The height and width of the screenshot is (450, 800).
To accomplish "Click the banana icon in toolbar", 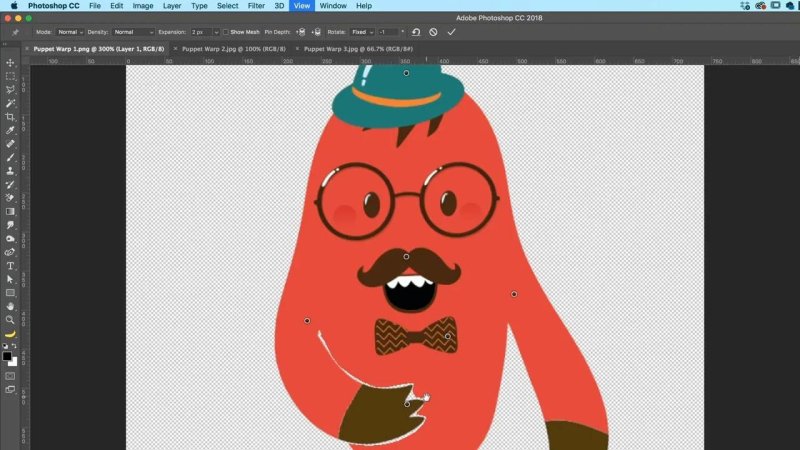I will tap(10, 334).
